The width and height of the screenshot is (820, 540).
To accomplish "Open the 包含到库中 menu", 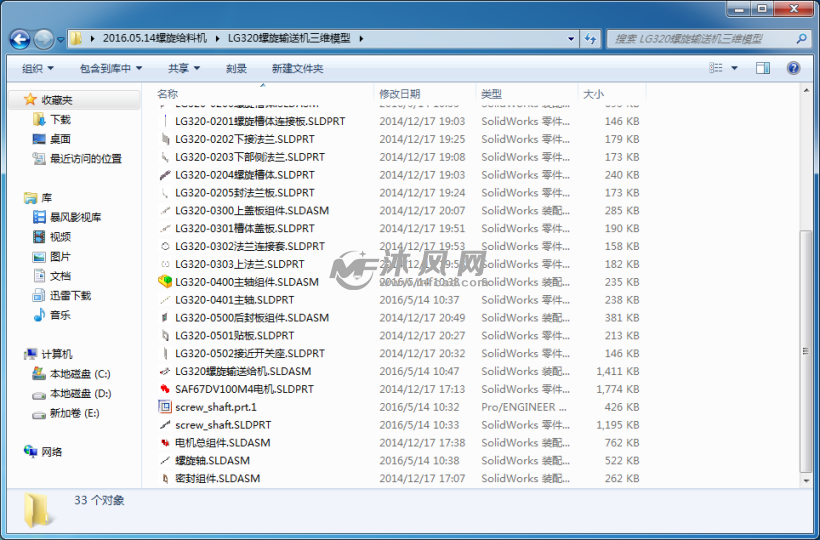I will [110, 68].
